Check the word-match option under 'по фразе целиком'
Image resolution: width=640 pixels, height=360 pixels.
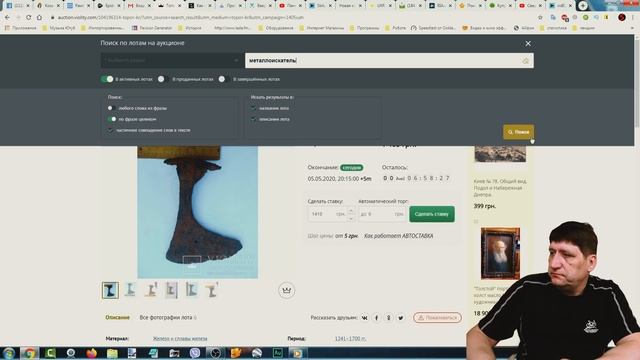[x=110, y=130]
